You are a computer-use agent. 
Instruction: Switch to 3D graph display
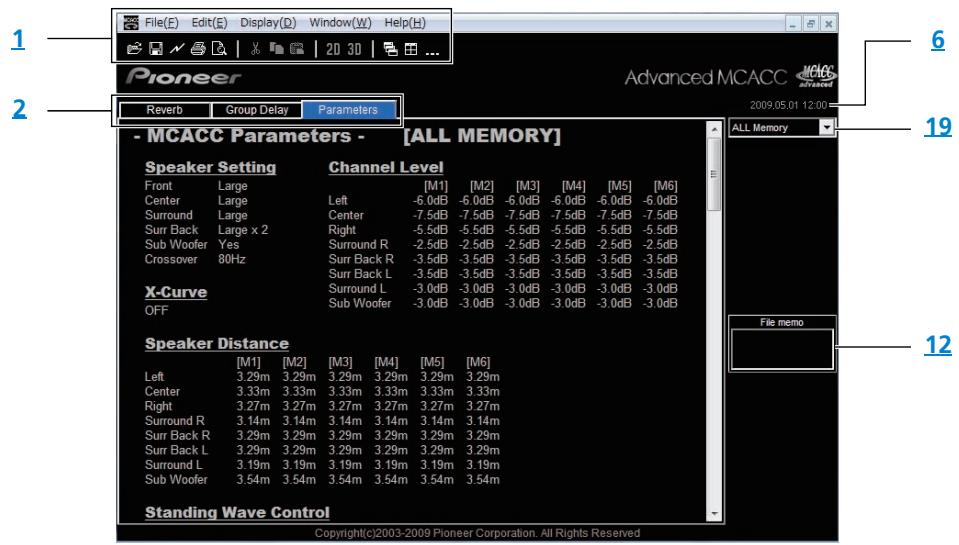click(355, 49)
